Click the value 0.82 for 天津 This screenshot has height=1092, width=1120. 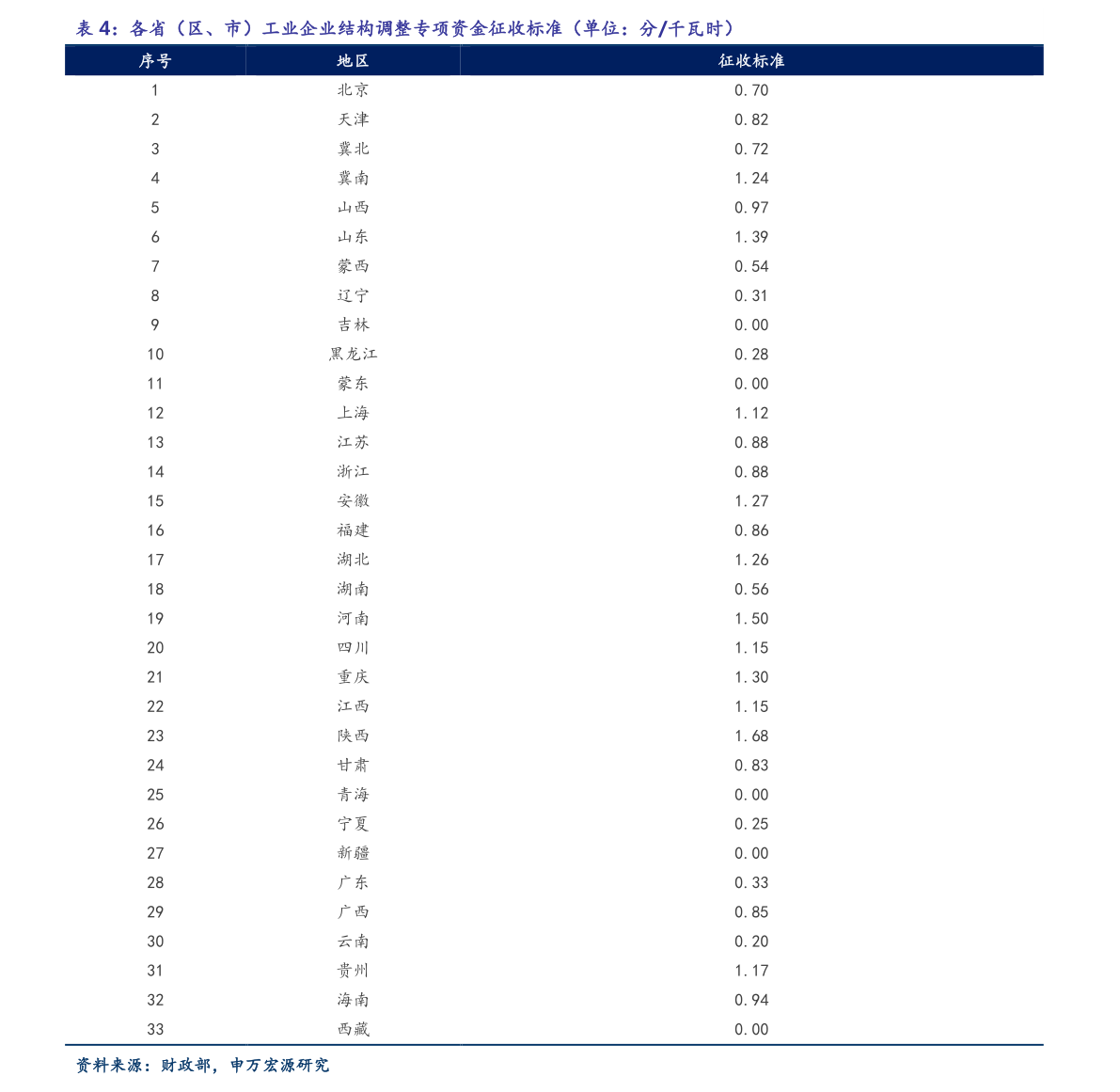click(751, 120)
